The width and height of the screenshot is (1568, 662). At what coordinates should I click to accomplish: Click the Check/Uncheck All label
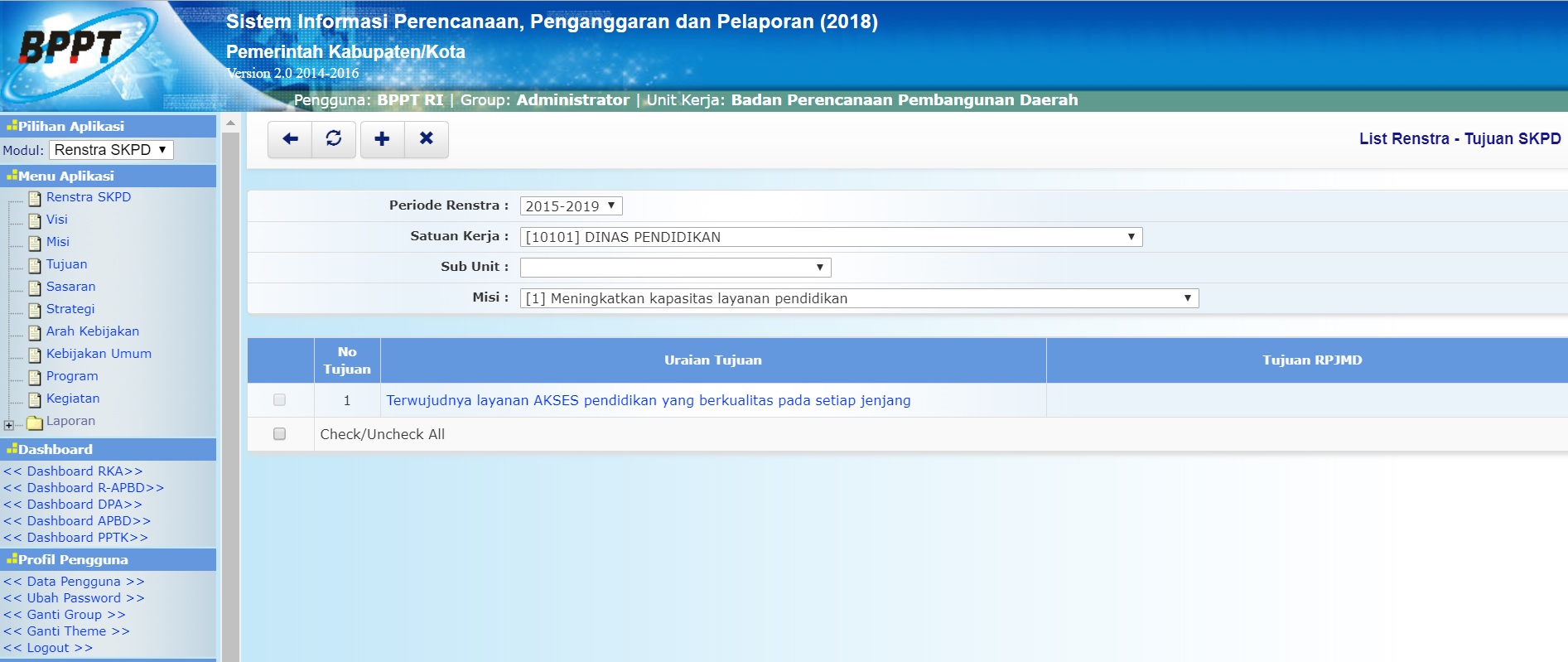(383, 434)
